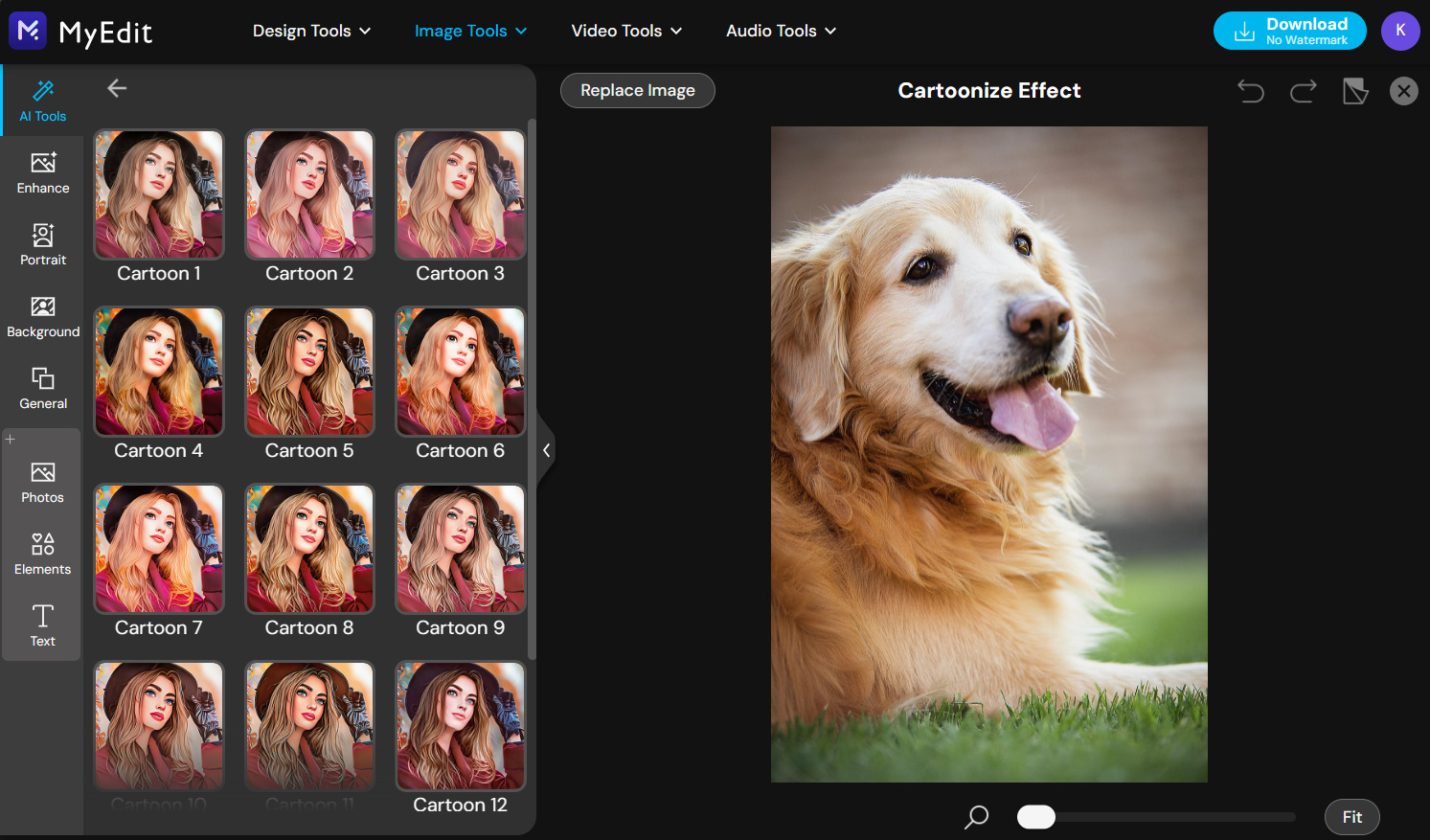
Task: Select the General tools icon
Action: (42, 387)
